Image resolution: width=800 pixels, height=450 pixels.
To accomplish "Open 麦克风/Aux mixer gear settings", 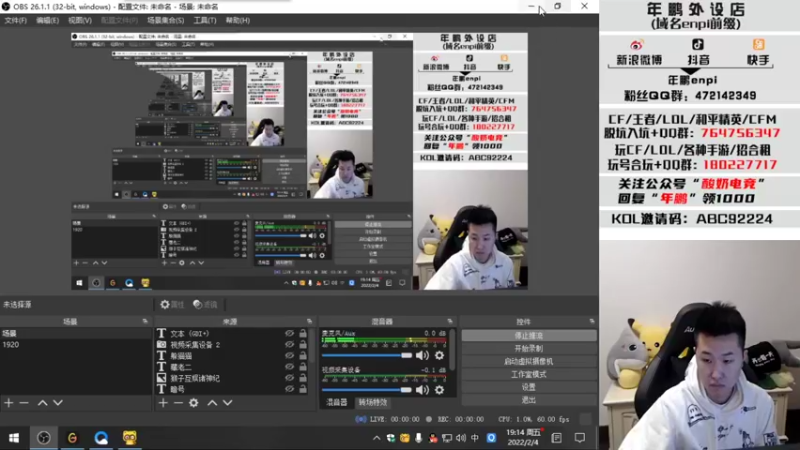I will click(439, 355).
